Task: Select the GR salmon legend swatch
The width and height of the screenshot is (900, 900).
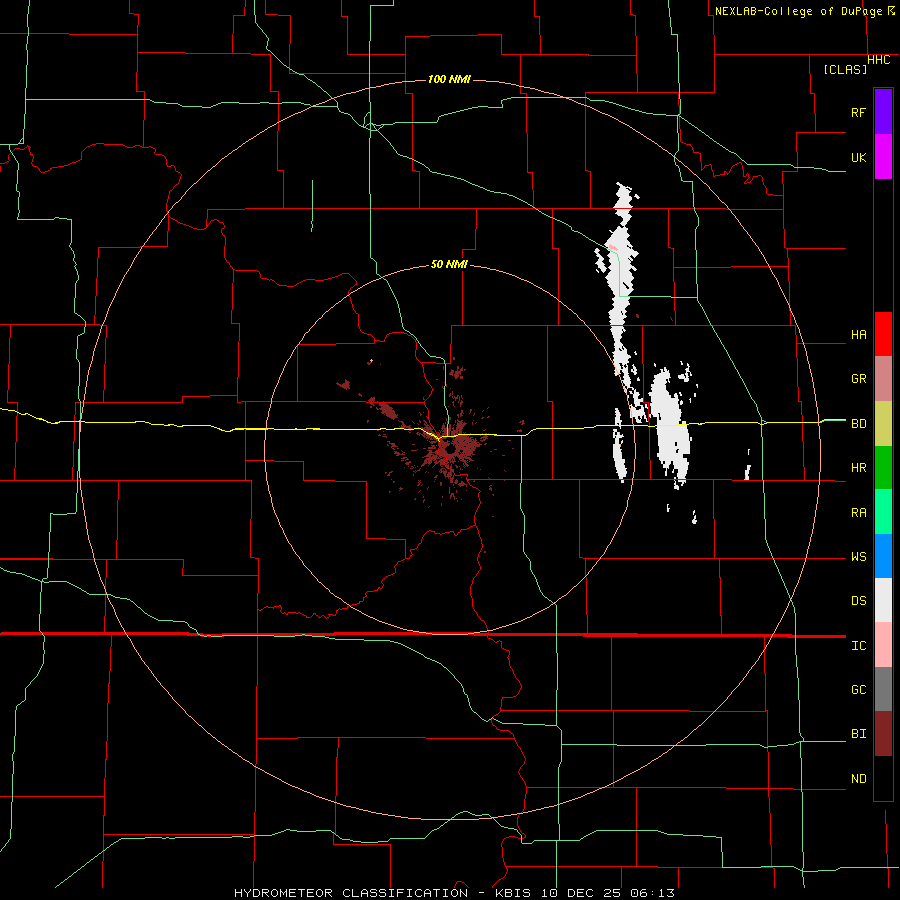Action: [x=883, y=379]
